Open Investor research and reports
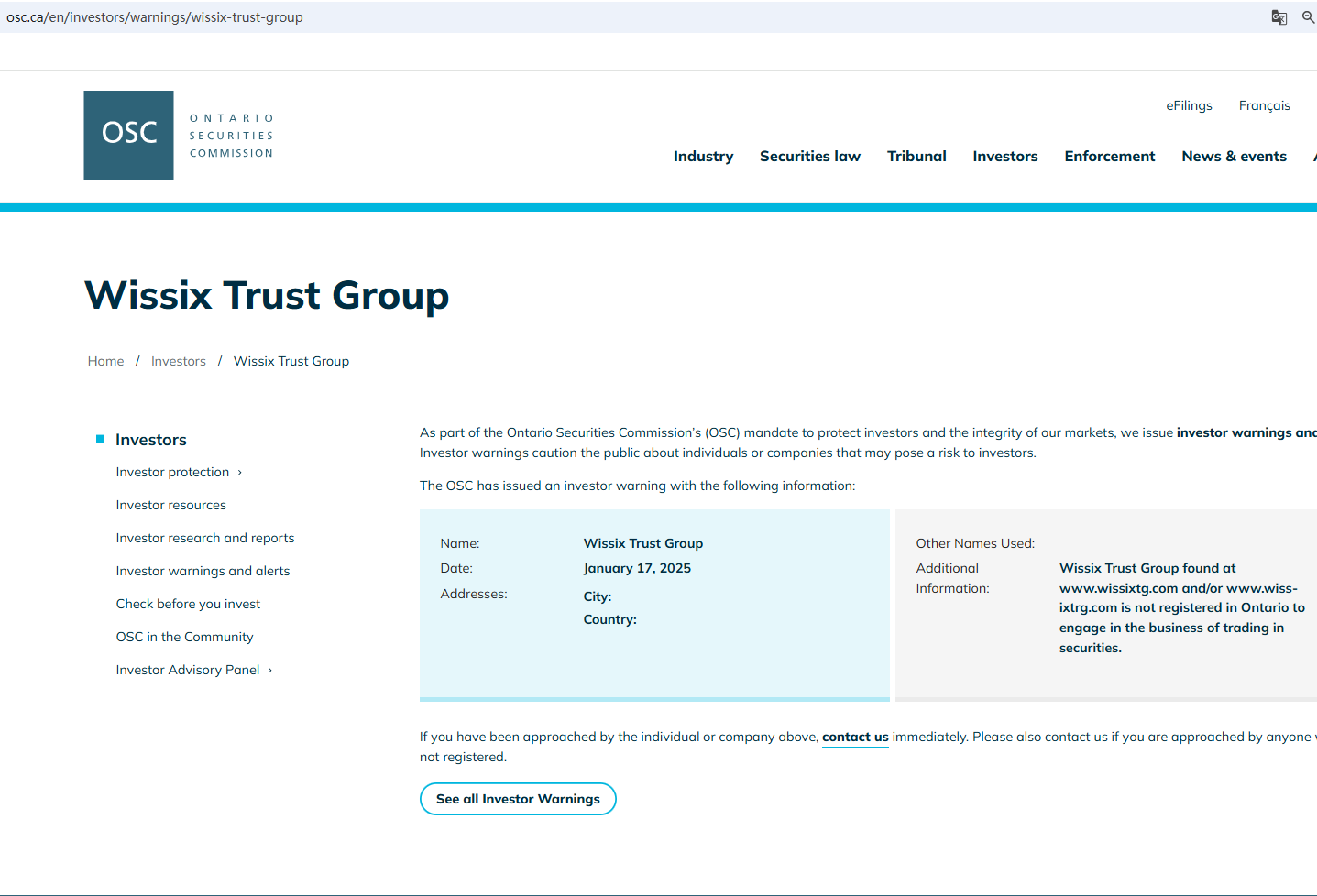Image resolution: width=1317 pixels, height=896 pixels. point(205,538)
